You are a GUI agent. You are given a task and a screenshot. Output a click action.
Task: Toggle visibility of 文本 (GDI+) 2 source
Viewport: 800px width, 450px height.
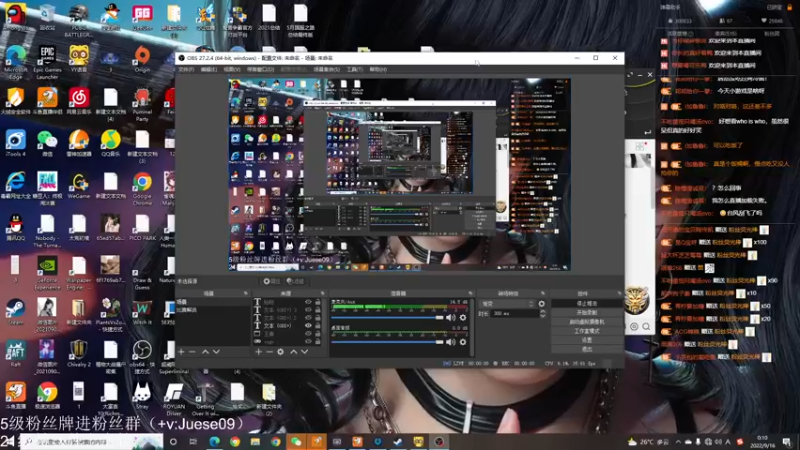click(x=308, y=317)
